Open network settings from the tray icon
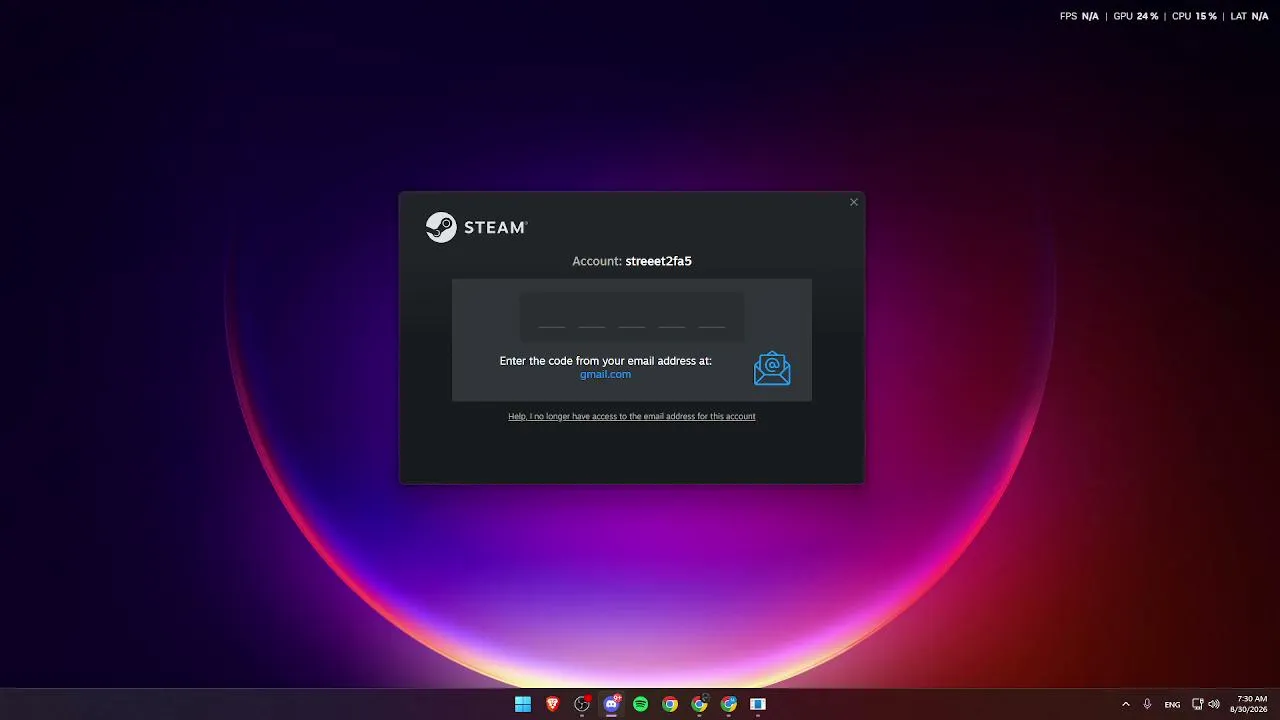1280x720 pixels. [1198, 704]
